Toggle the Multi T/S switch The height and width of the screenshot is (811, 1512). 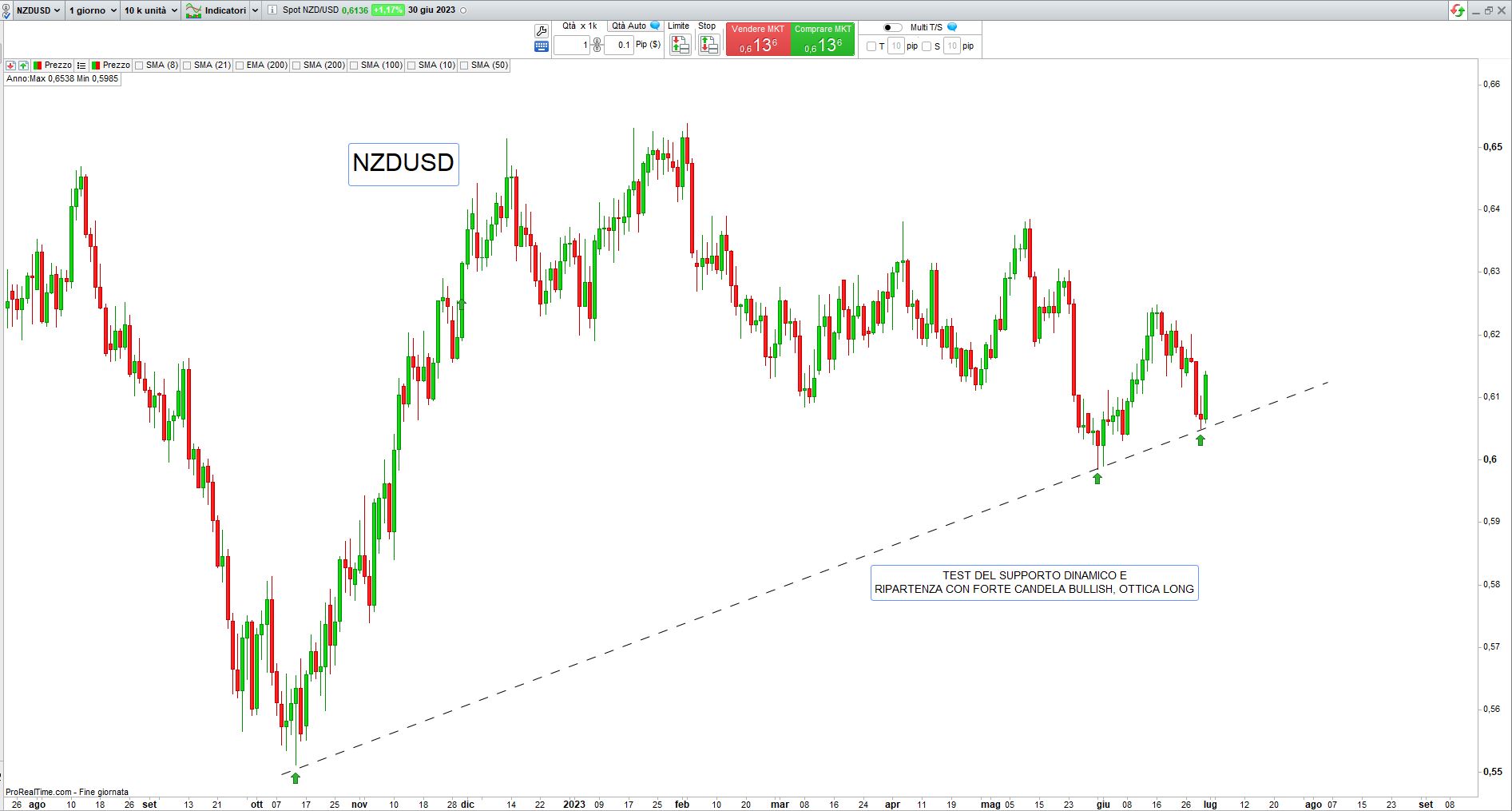tap(893, 27)
